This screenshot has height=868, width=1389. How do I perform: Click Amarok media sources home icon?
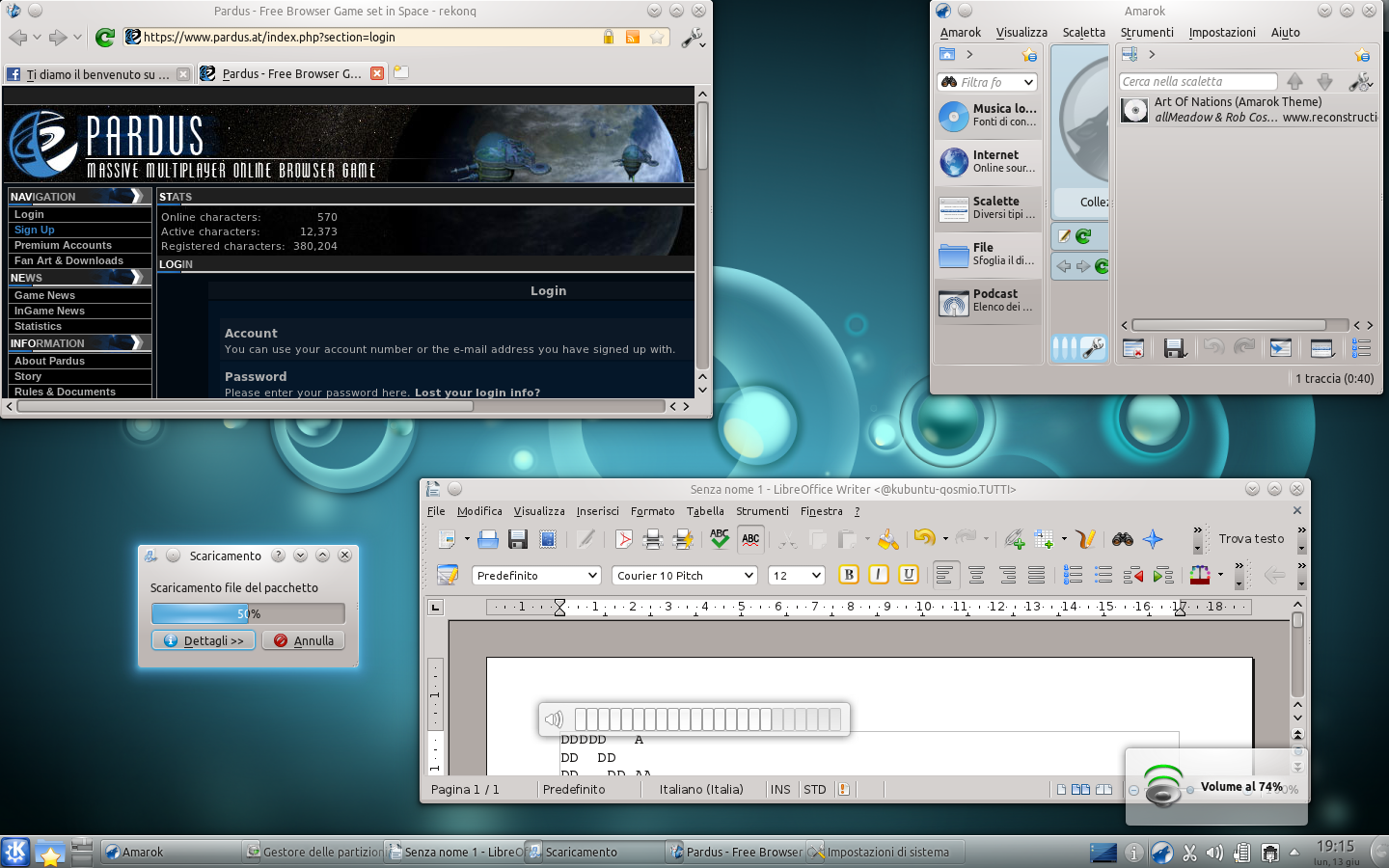tap(947, 54)
